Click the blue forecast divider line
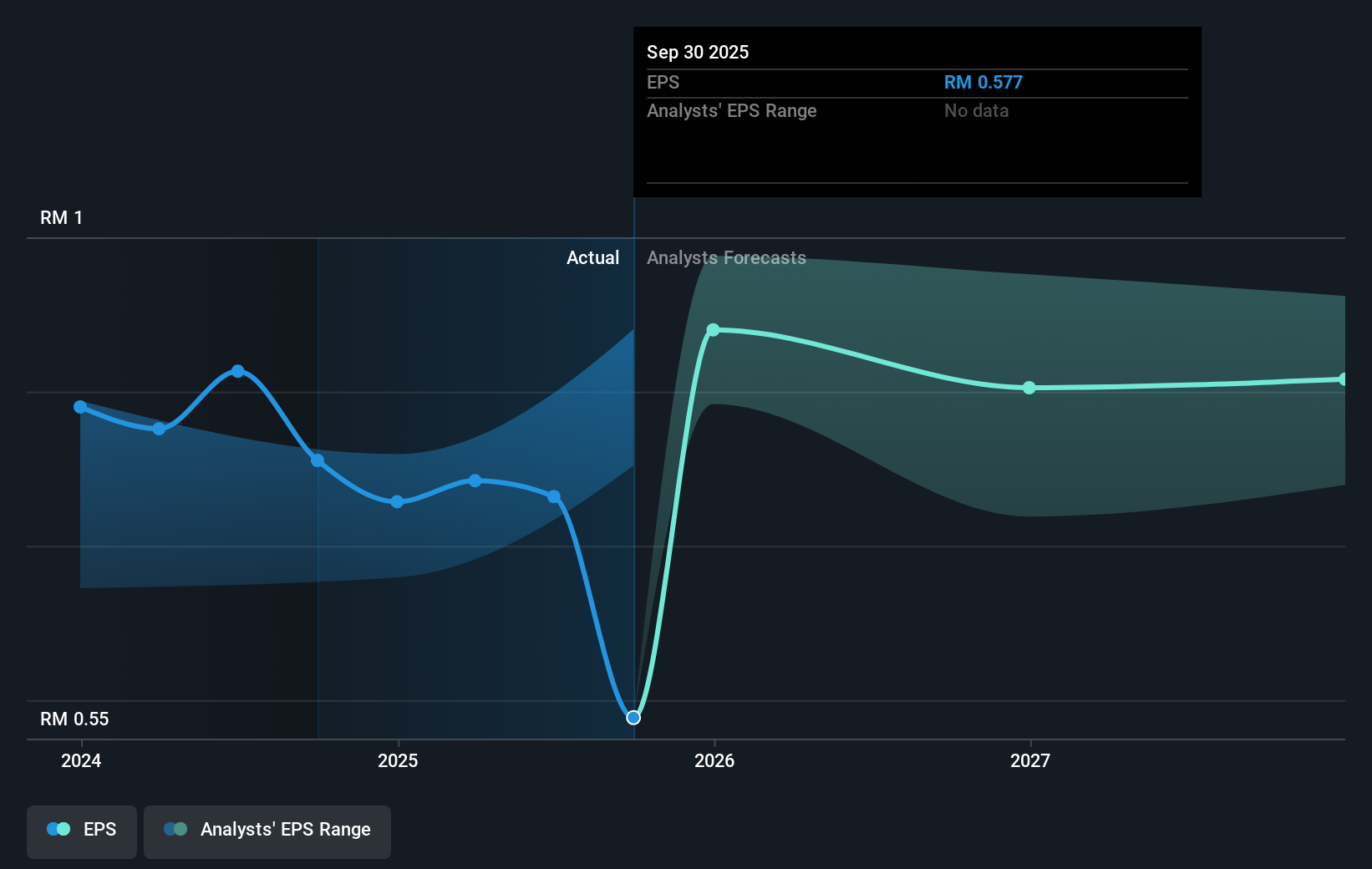1372x869 pixels. [x=634, y=468]
